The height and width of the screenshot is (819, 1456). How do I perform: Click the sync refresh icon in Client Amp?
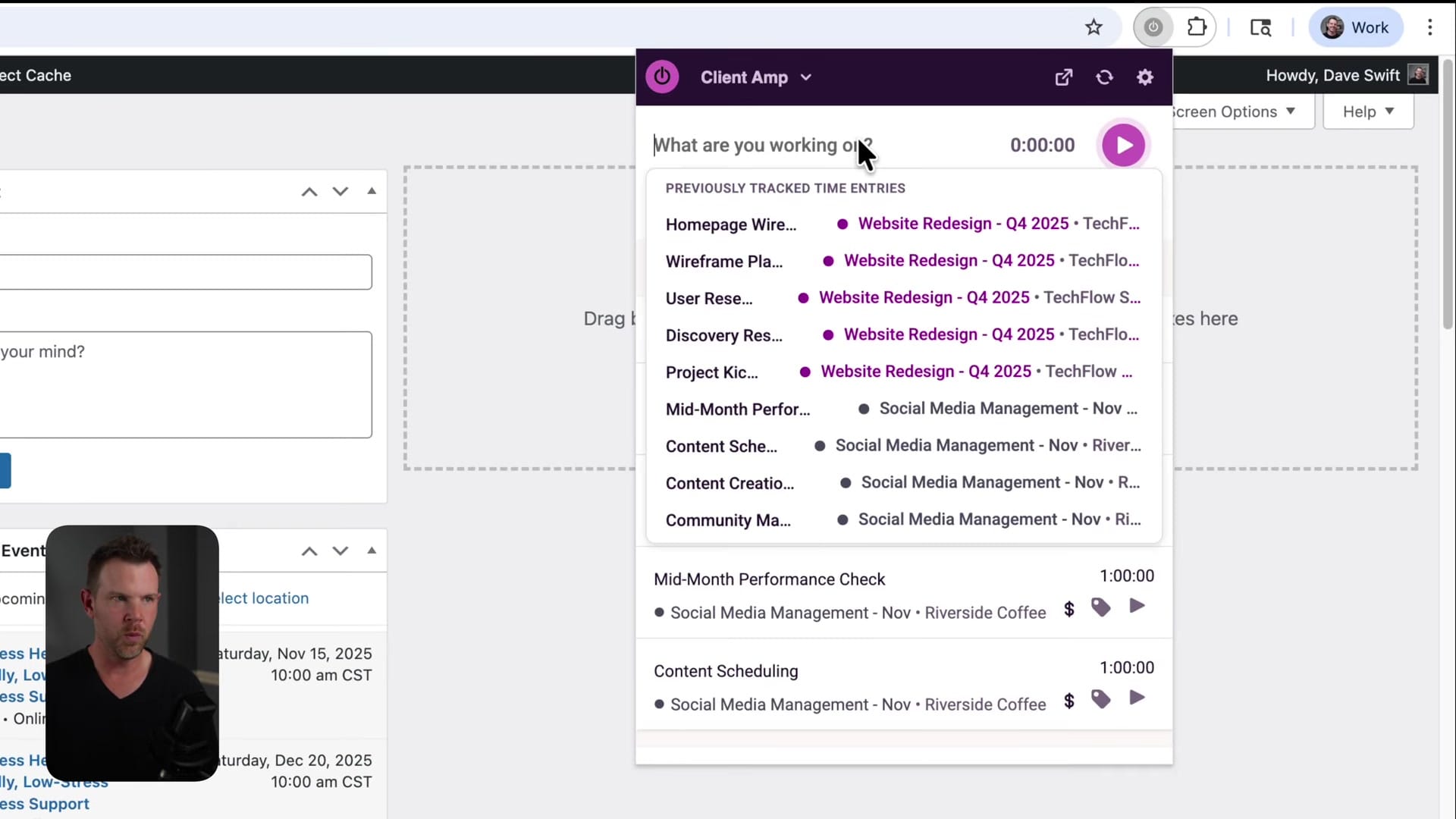click(x=1104, y=77)
